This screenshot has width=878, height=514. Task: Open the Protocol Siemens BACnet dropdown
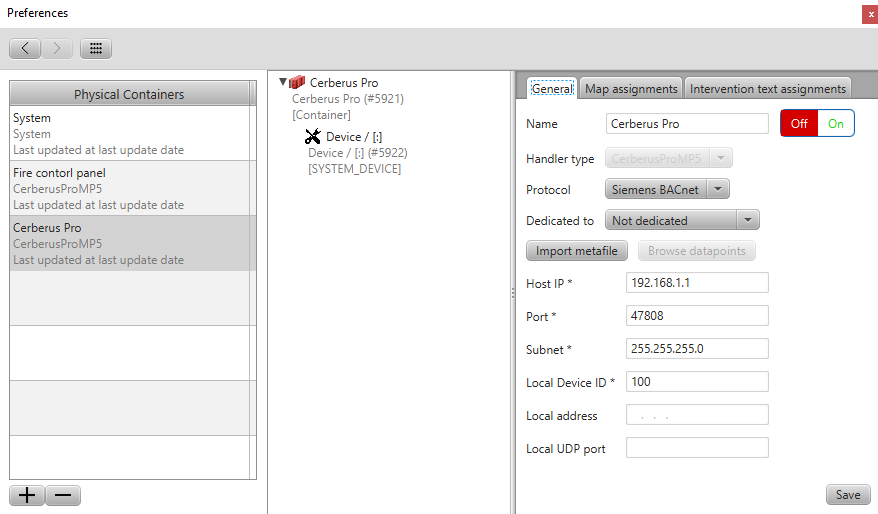tap(667, 189)
